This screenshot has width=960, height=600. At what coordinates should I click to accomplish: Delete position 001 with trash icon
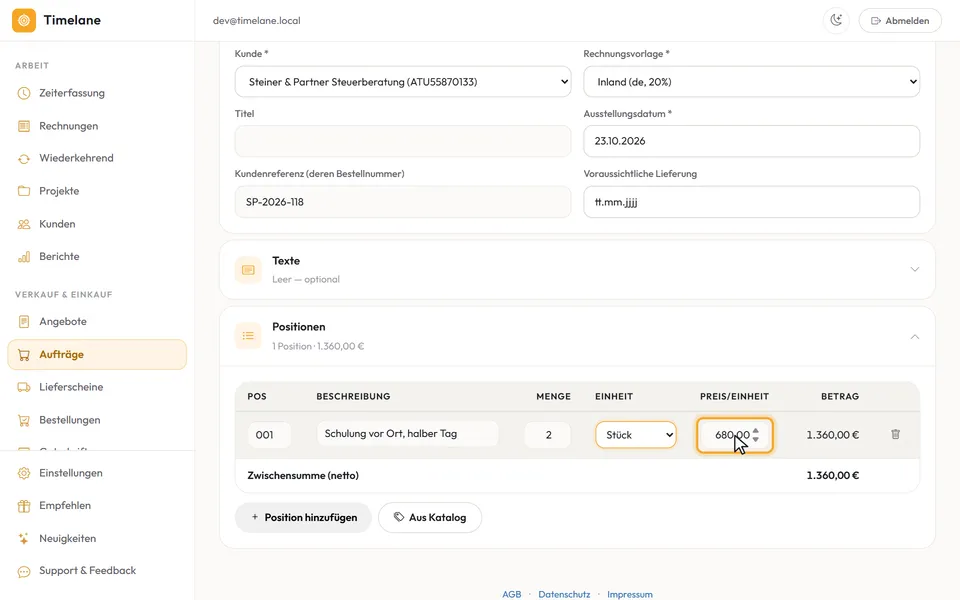tap(895, 434)
